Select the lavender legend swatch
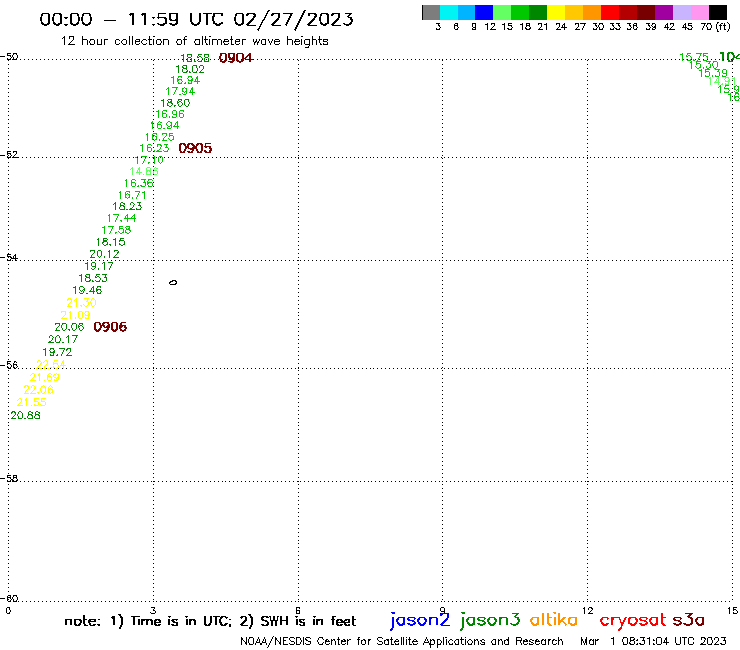This screenshot has width=740, height=650. point(681,12)
